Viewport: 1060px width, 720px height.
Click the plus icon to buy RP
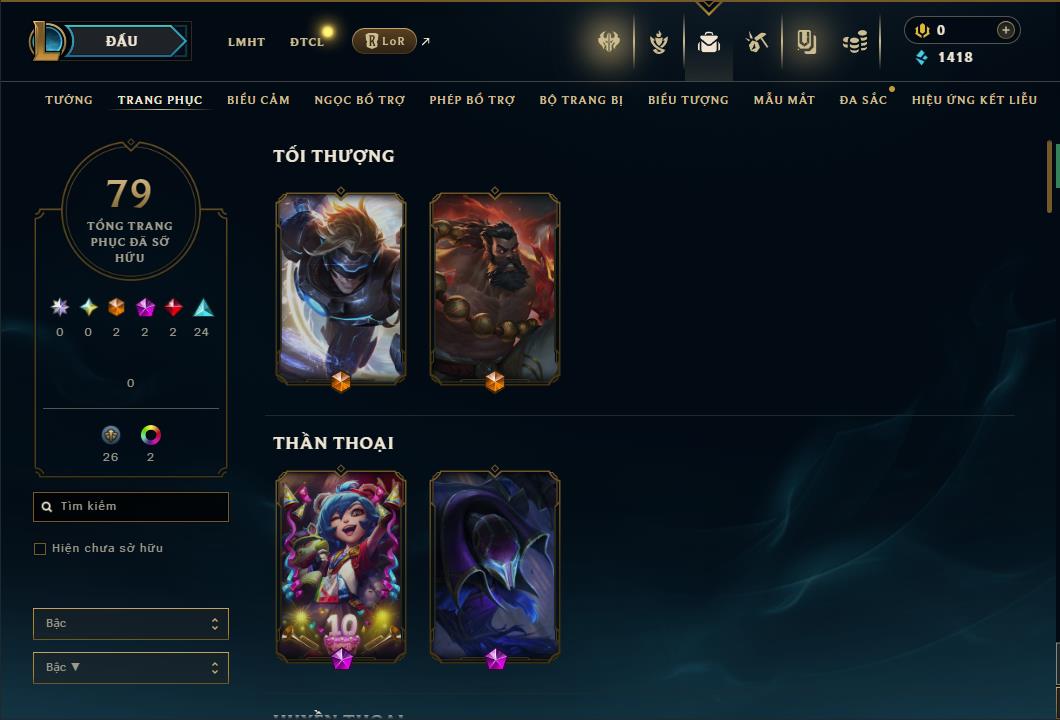pos(1005,30)
